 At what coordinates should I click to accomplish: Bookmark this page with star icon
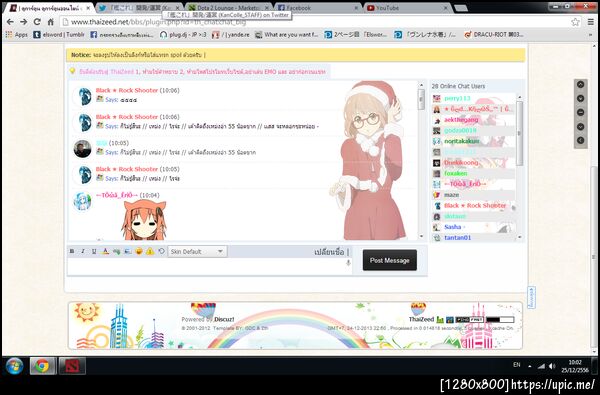click(576, 22)
